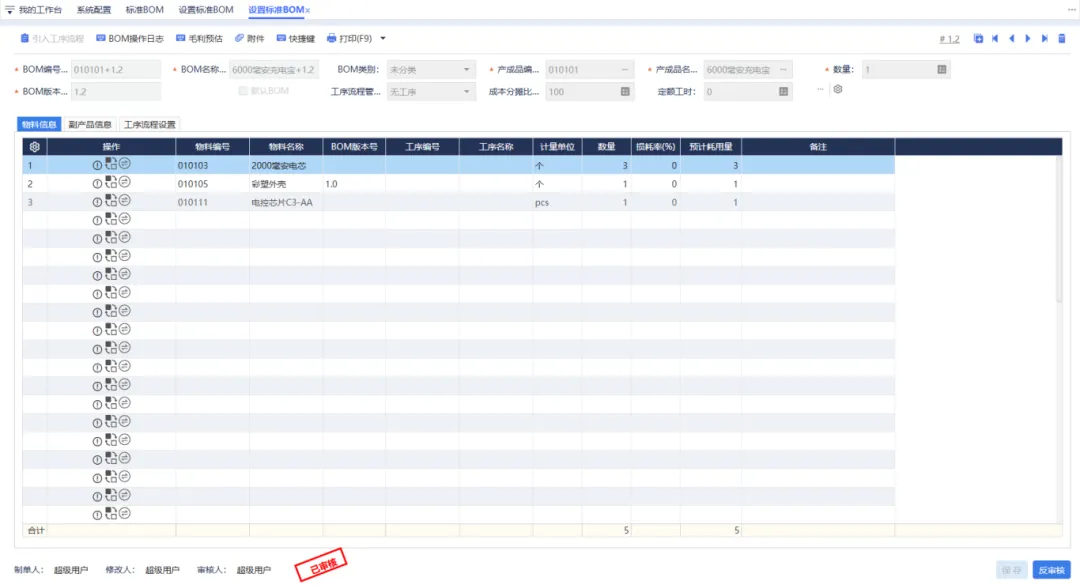This screenshot has height=585, width=1080.
Task: Click the table's vertical scrollbar
Action: 1059,230
